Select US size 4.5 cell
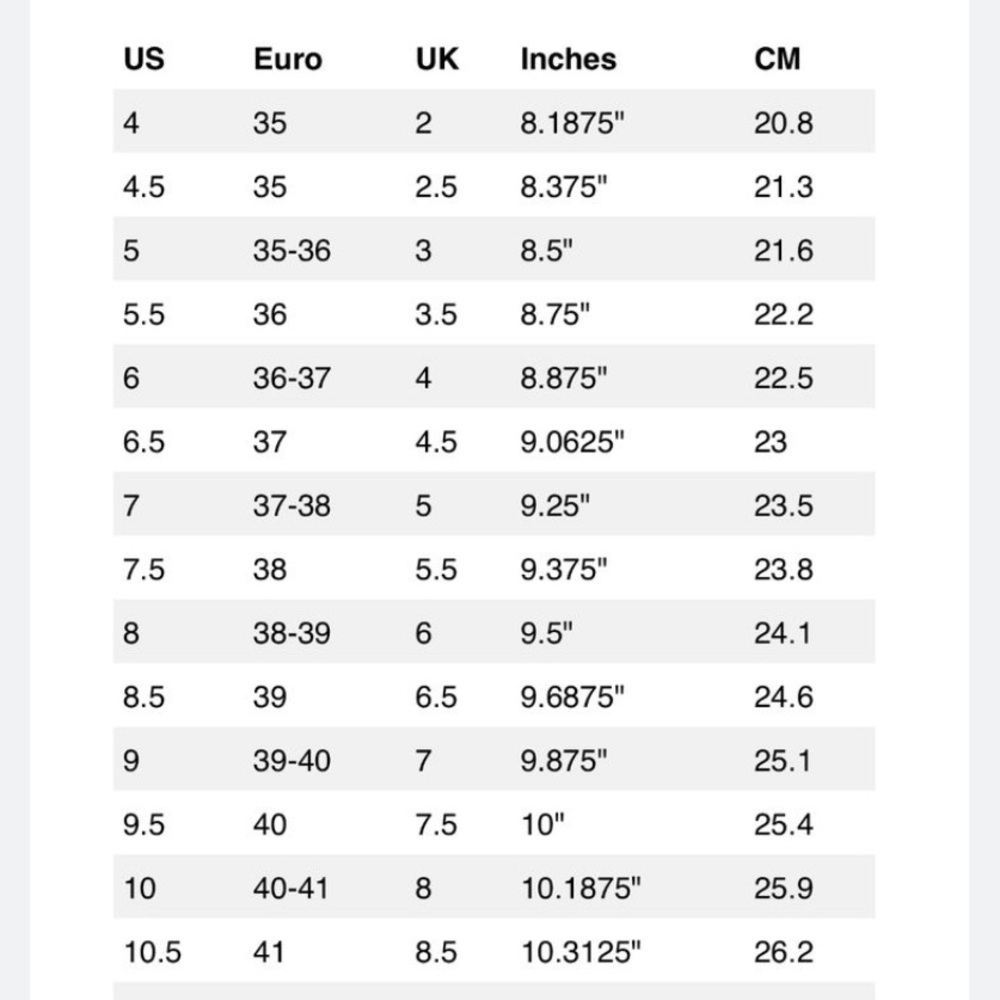 click(143, 187)
